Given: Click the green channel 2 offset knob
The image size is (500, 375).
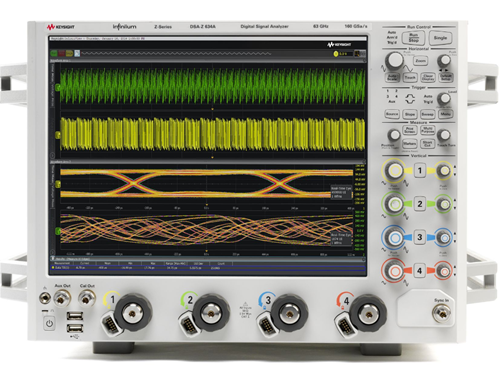Looking at the screenshot, I should (x=444, y=204).
